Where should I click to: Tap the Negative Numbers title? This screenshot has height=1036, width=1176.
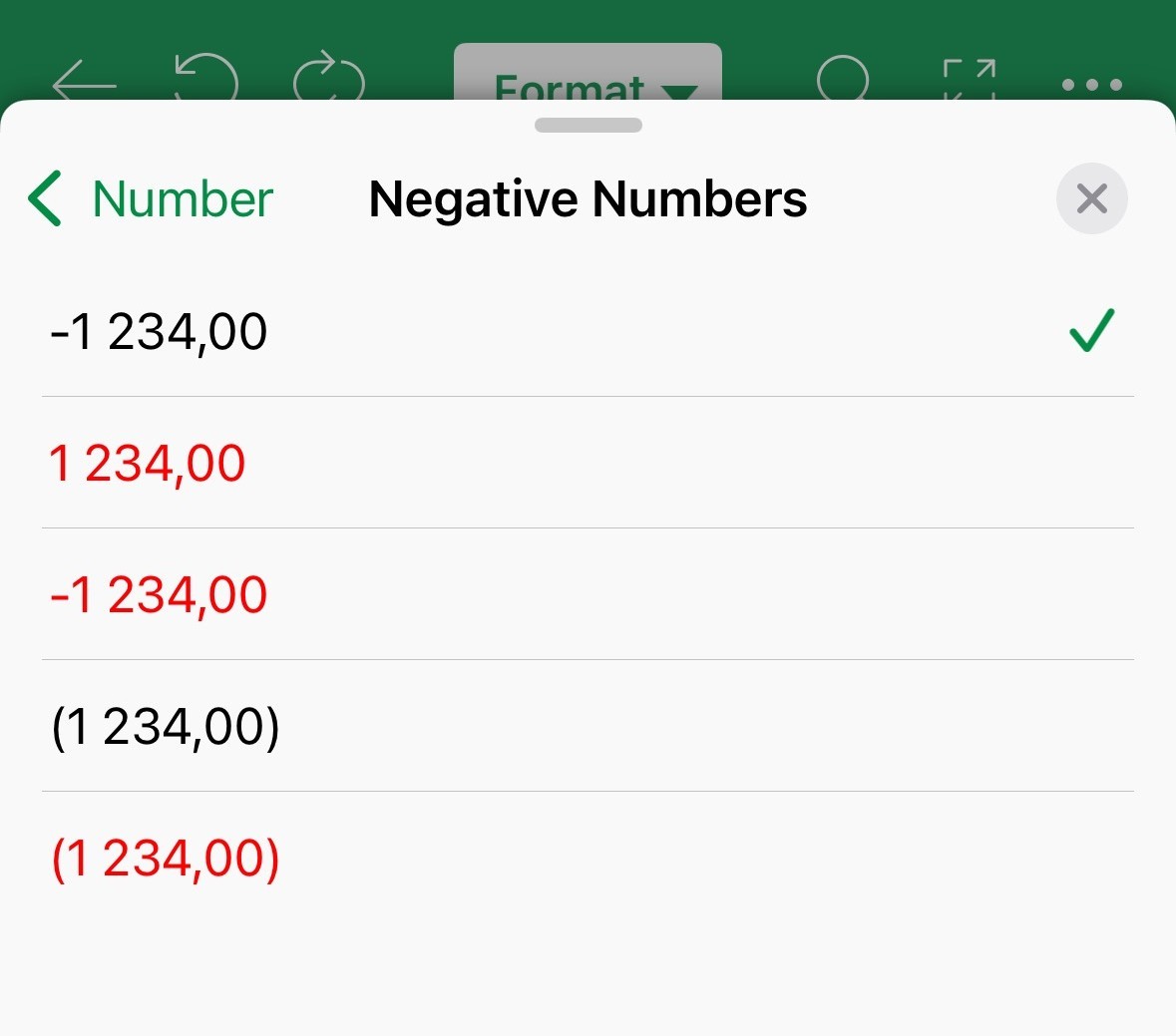click(x=588, y=198)
